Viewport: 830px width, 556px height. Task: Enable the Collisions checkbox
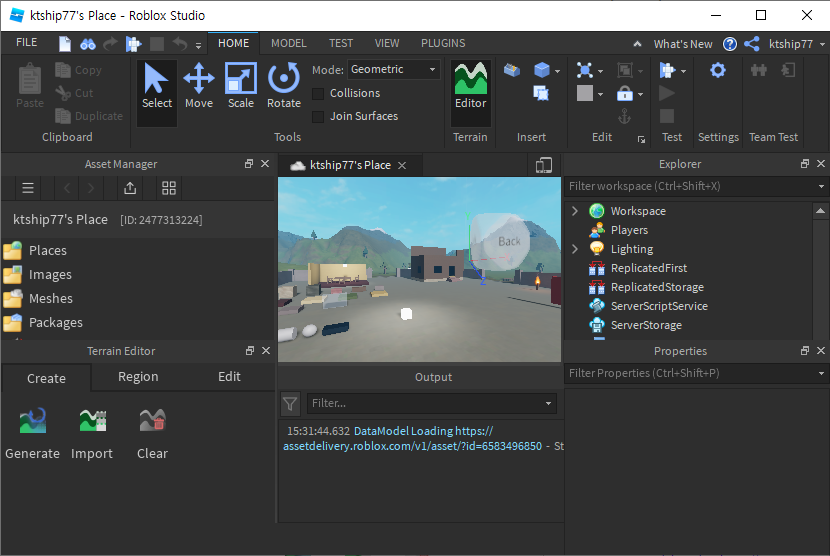coord(318,94)
